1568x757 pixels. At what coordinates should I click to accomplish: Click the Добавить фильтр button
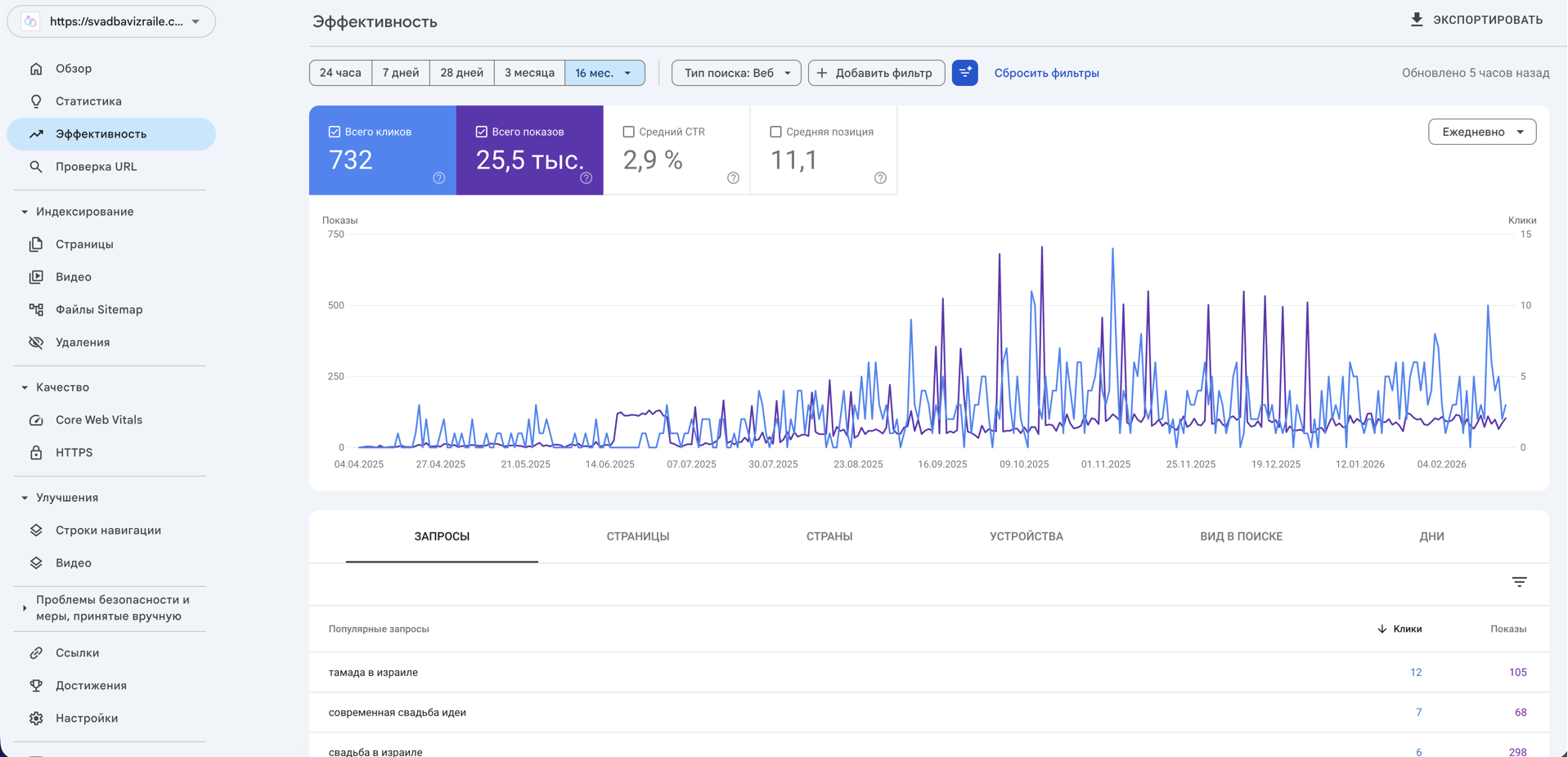(876, 73)
